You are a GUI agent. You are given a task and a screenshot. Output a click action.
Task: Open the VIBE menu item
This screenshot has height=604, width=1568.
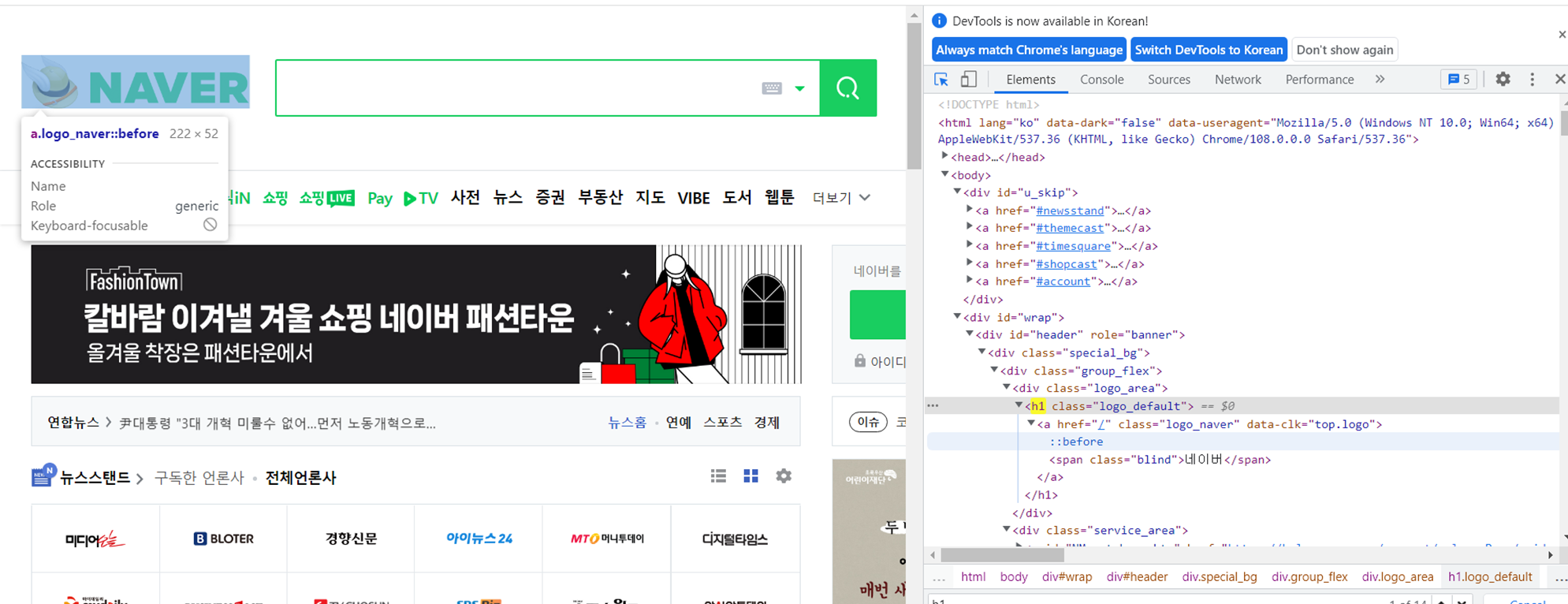[694, 198]
